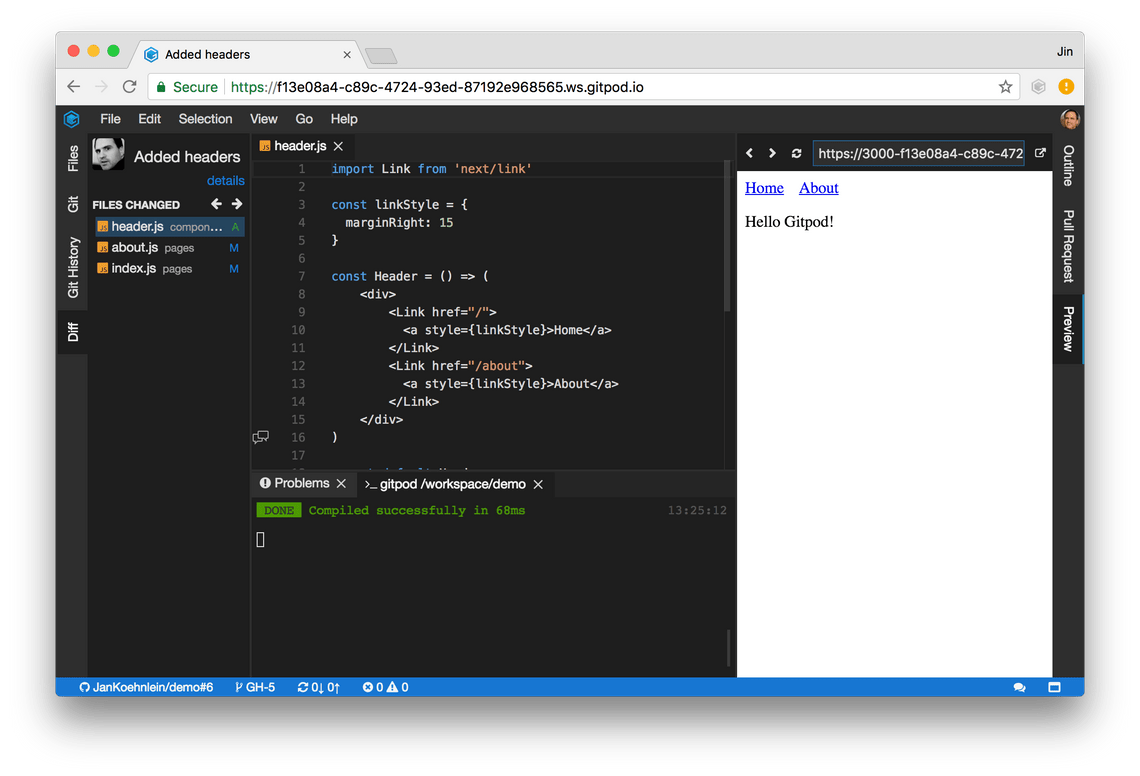Click the Secure lock indicator
Screen dimensions: 1140x776
[x=187, y=87]
